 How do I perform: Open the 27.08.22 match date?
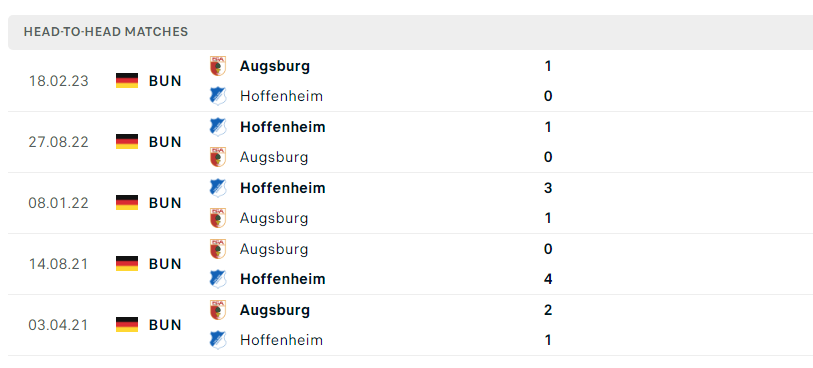tap(59, 142)
